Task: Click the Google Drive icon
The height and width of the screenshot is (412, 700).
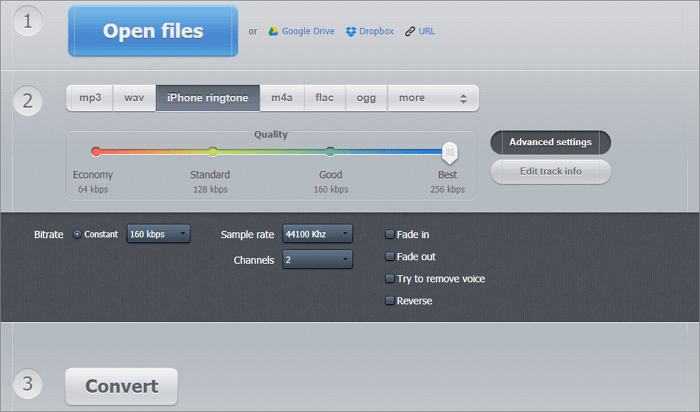Action: 275,32
